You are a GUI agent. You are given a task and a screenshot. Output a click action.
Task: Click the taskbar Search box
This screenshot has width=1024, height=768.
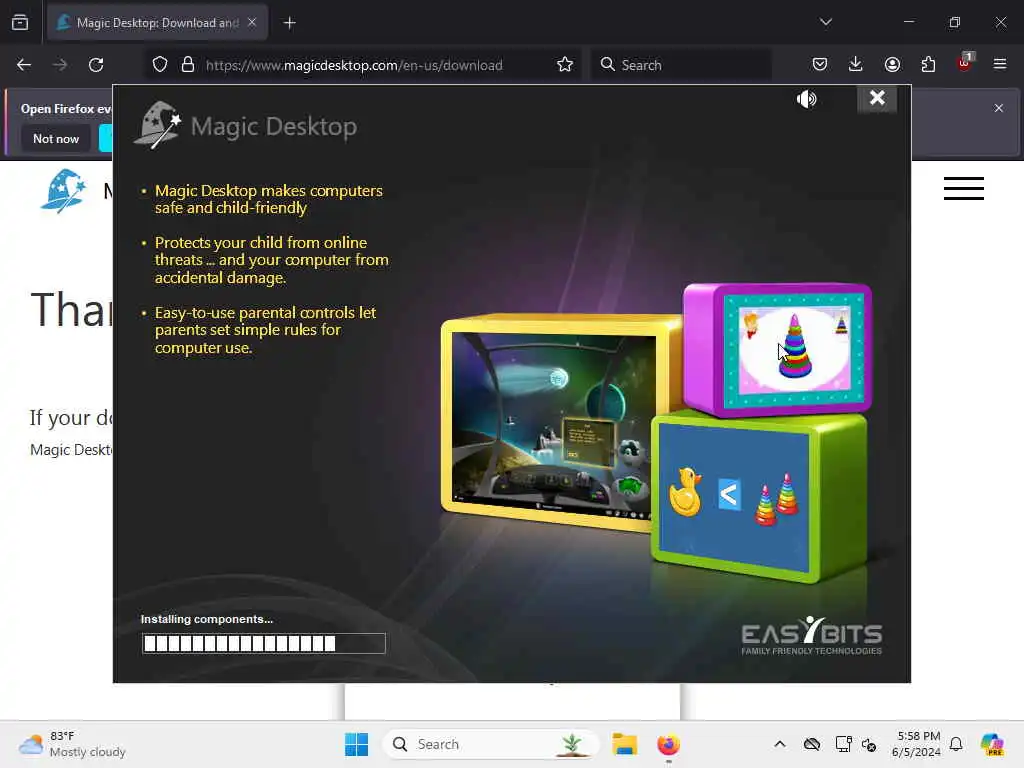(x=490, y=744)
